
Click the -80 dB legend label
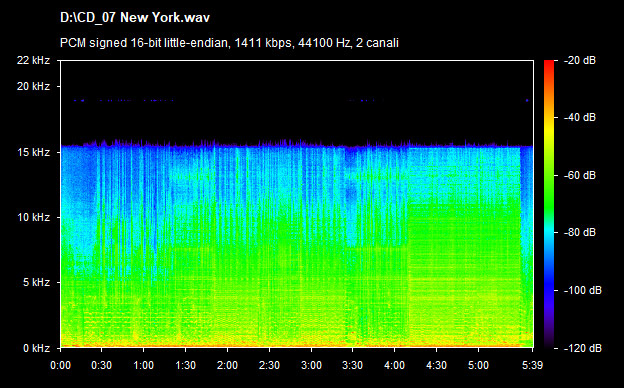[x=580, y=232]
